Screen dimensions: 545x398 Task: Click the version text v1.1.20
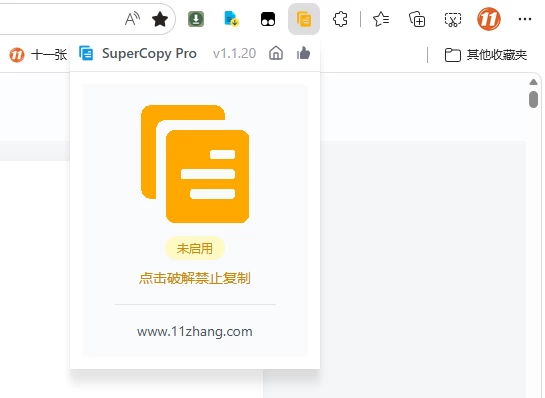tap(235, 54)
